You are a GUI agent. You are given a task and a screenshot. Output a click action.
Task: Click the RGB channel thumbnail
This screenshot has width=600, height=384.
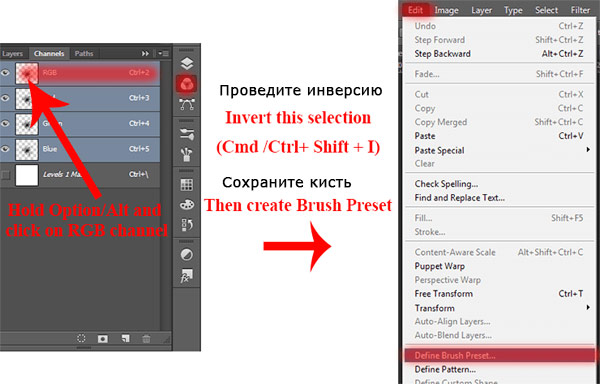(x=27, y=73)
